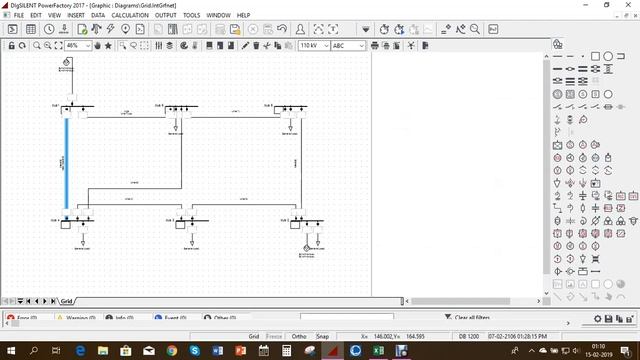Click the print icon in graphic toolbar
This screenshot has width=640, height=360.
point(375,46)
